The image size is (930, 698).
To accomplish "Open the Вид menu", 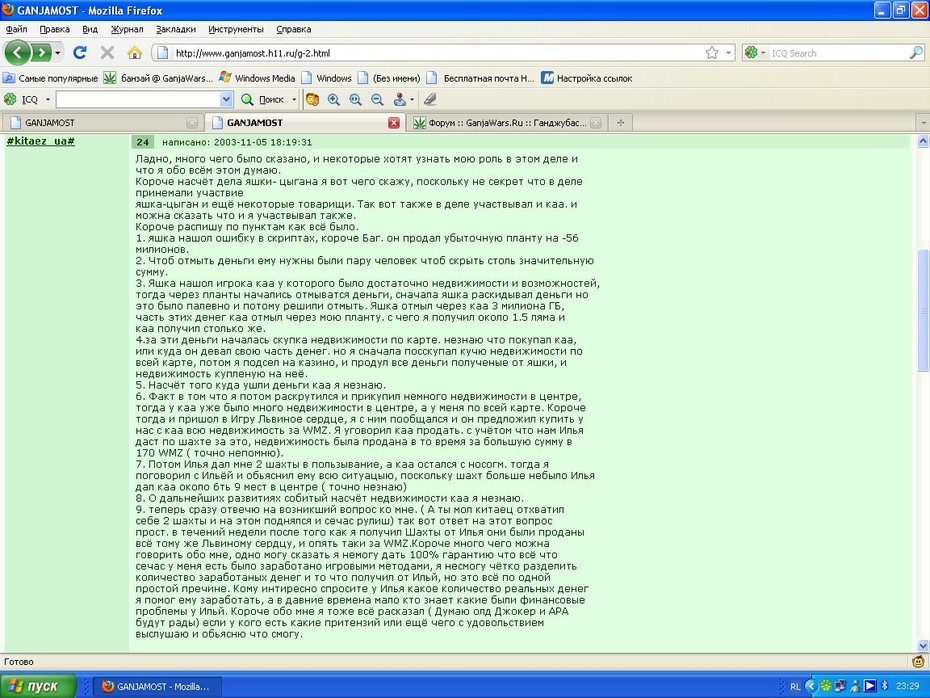I will click(90, 29).
